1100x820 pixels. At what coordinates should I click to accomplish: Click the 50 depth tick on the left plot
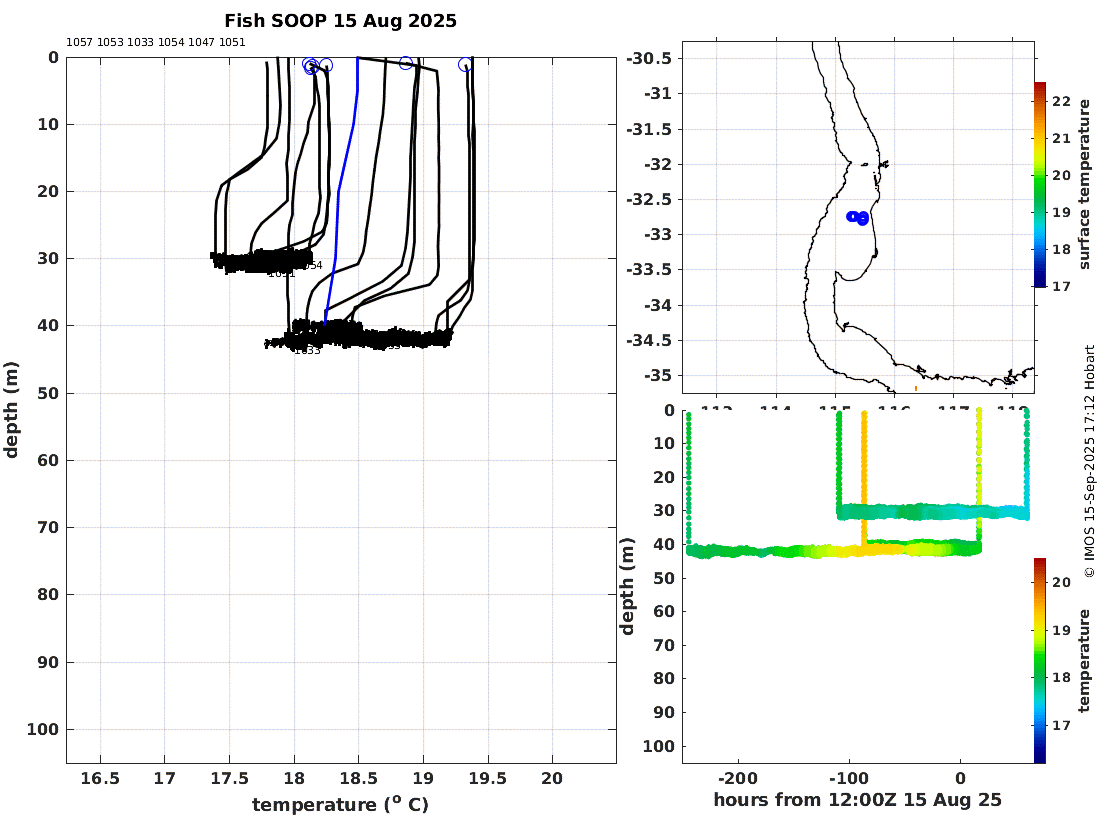pyautogui.click(x=48, y=394)
